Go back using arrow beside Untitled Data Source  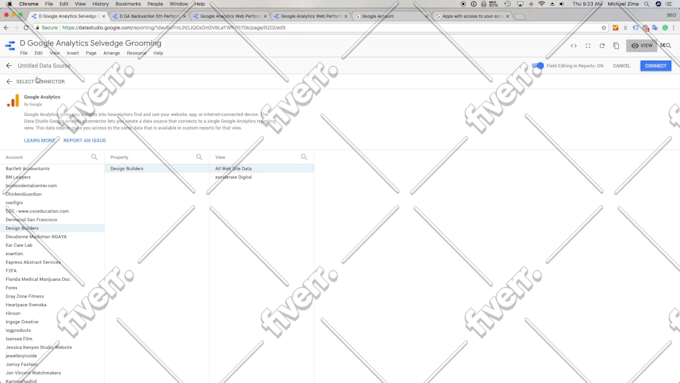tap(9, 65)
